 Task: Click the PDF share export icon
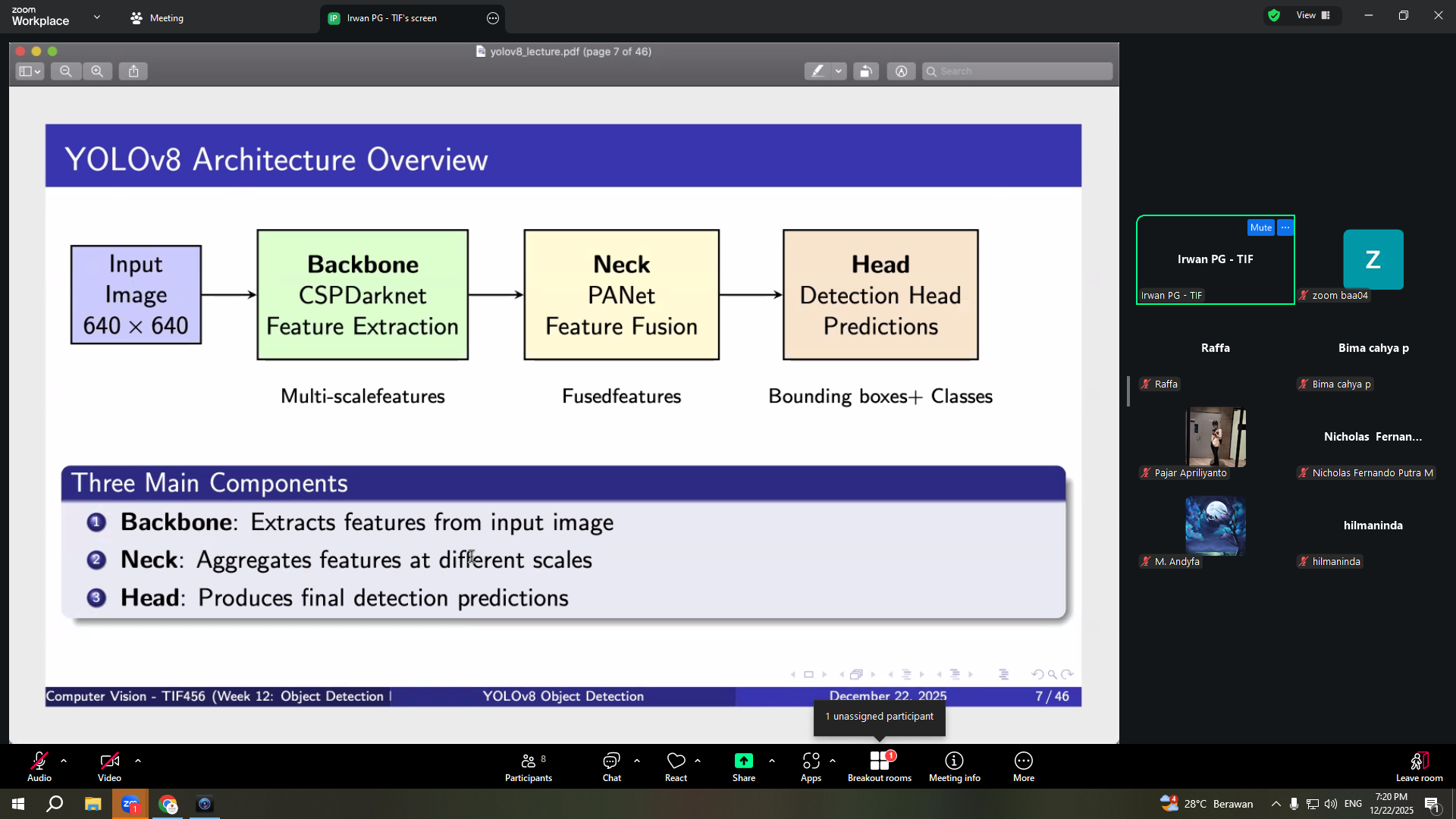[x=133, y=71]
